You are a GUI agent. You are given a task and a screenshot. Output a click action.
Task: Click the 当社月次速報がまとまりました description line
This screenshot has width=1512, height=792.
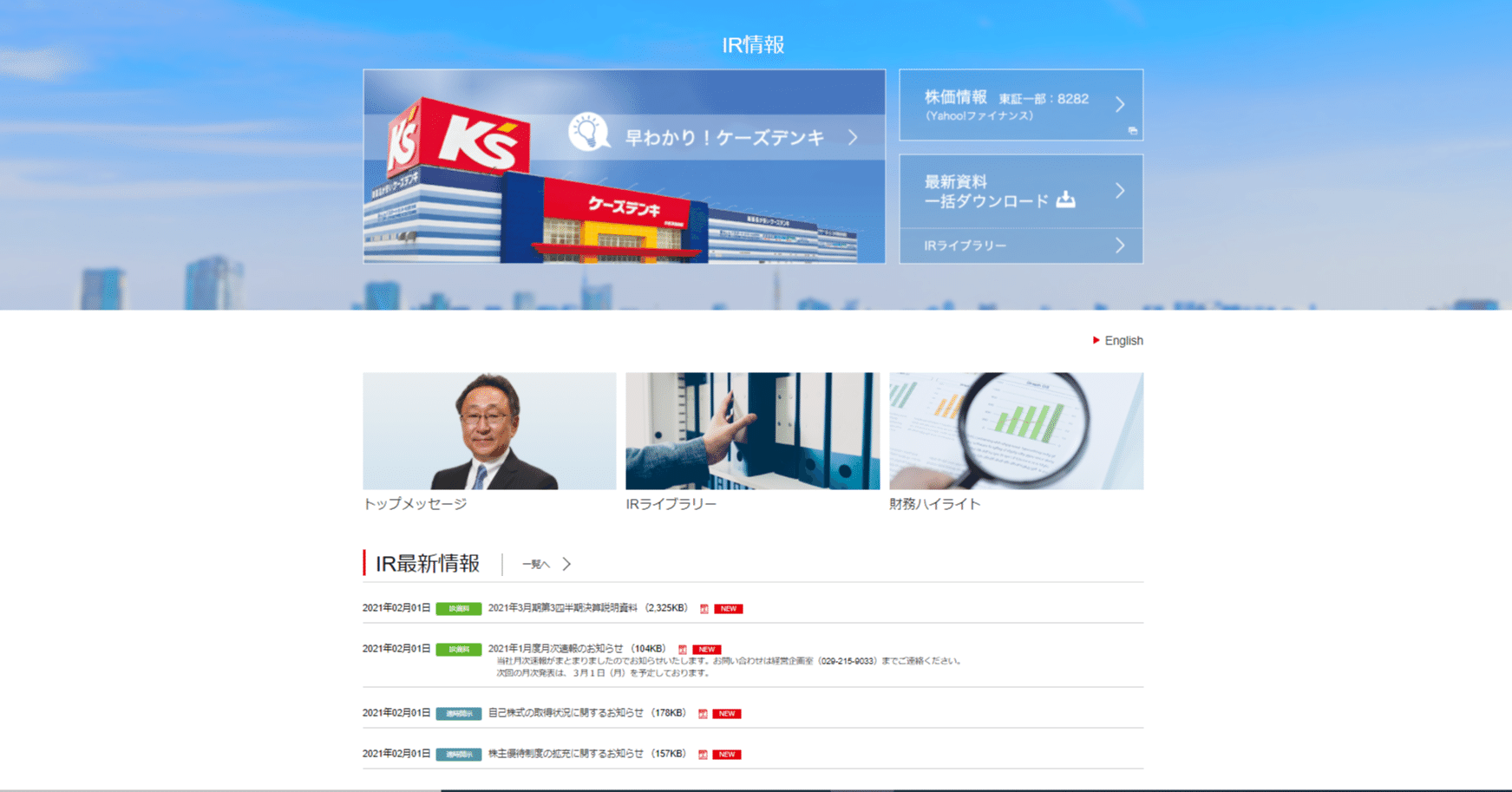tap(729, 661)
